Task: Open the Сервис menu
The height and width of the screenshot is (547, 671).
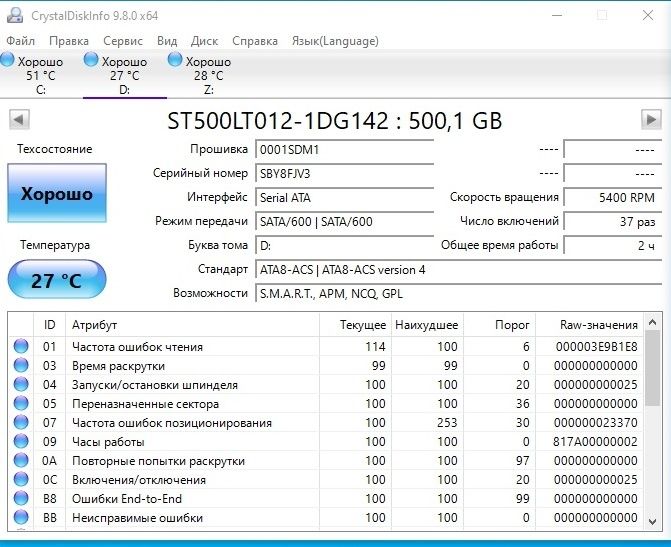Action: tap(123, 41)
